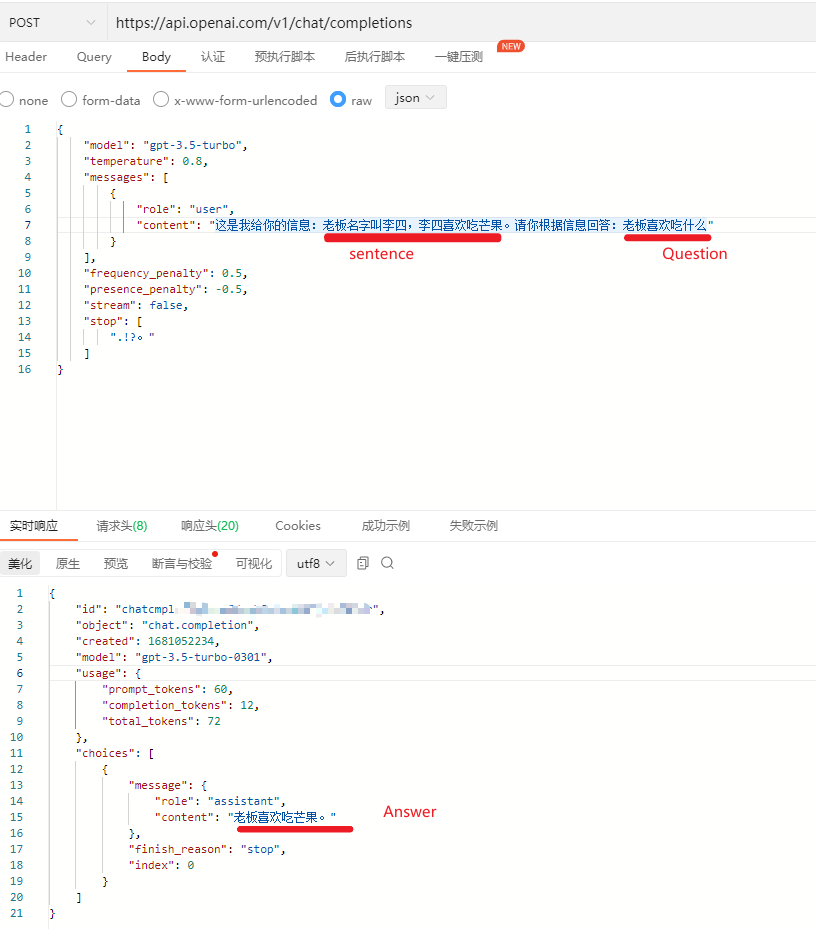Image resolution: width=816 pixels, height=929 pixels.
Task: Copy the response body with the copy icon
Action: click(363, 563)
